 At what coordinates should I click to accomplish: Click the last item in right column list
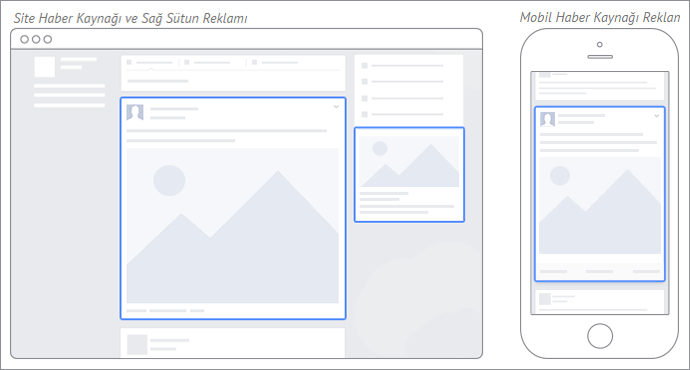pyautogui.click(x=402, y=114)
